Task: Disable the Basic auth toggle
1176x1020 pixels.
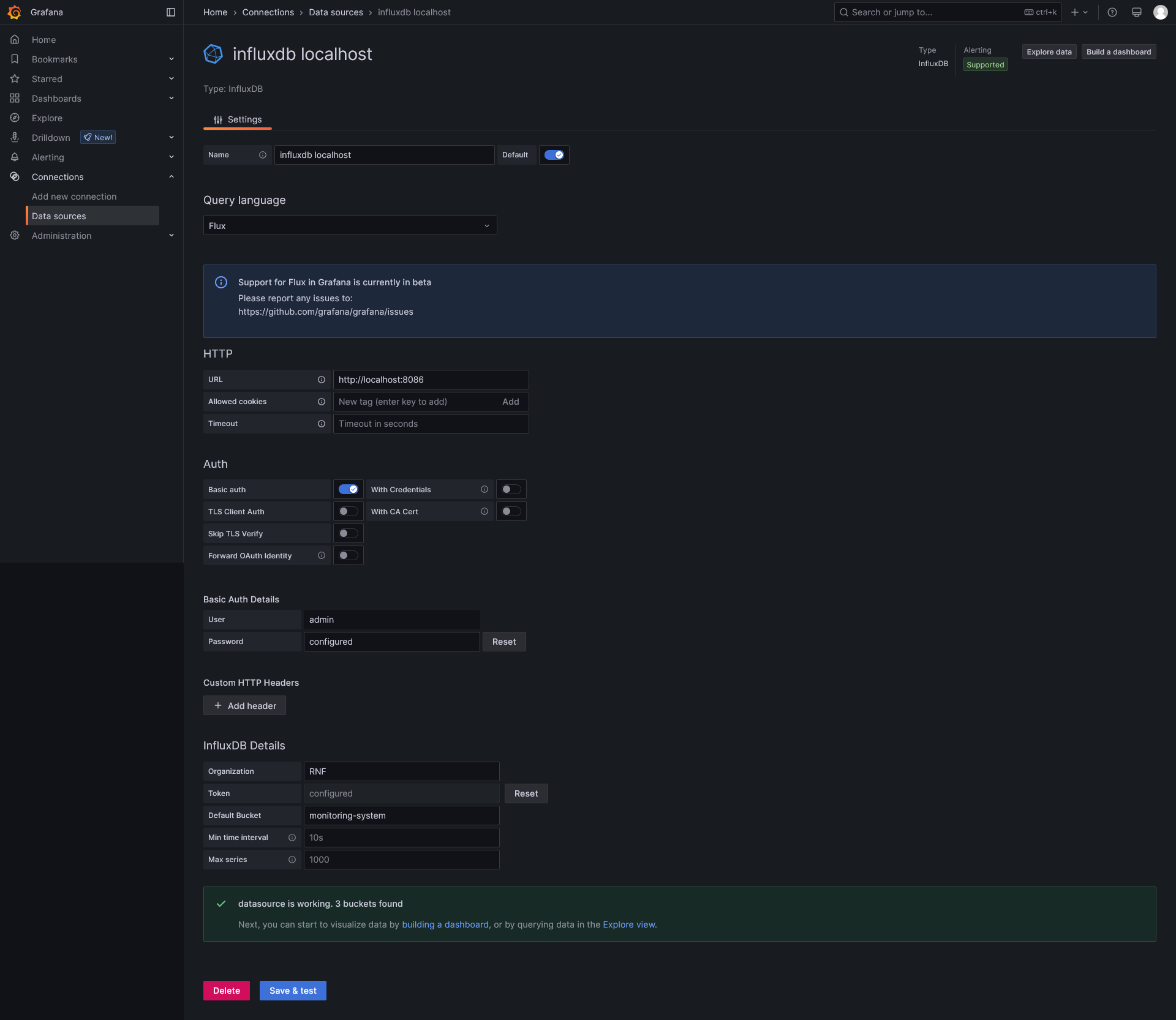Action: pos(348,489)
